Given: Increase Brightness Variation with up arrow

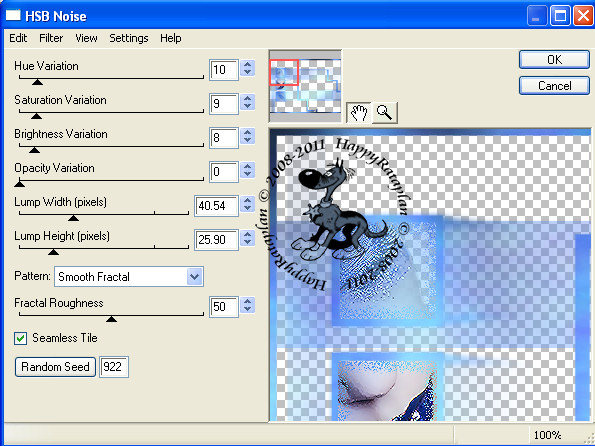Looking at the screenshot, I should coord(247,132).
